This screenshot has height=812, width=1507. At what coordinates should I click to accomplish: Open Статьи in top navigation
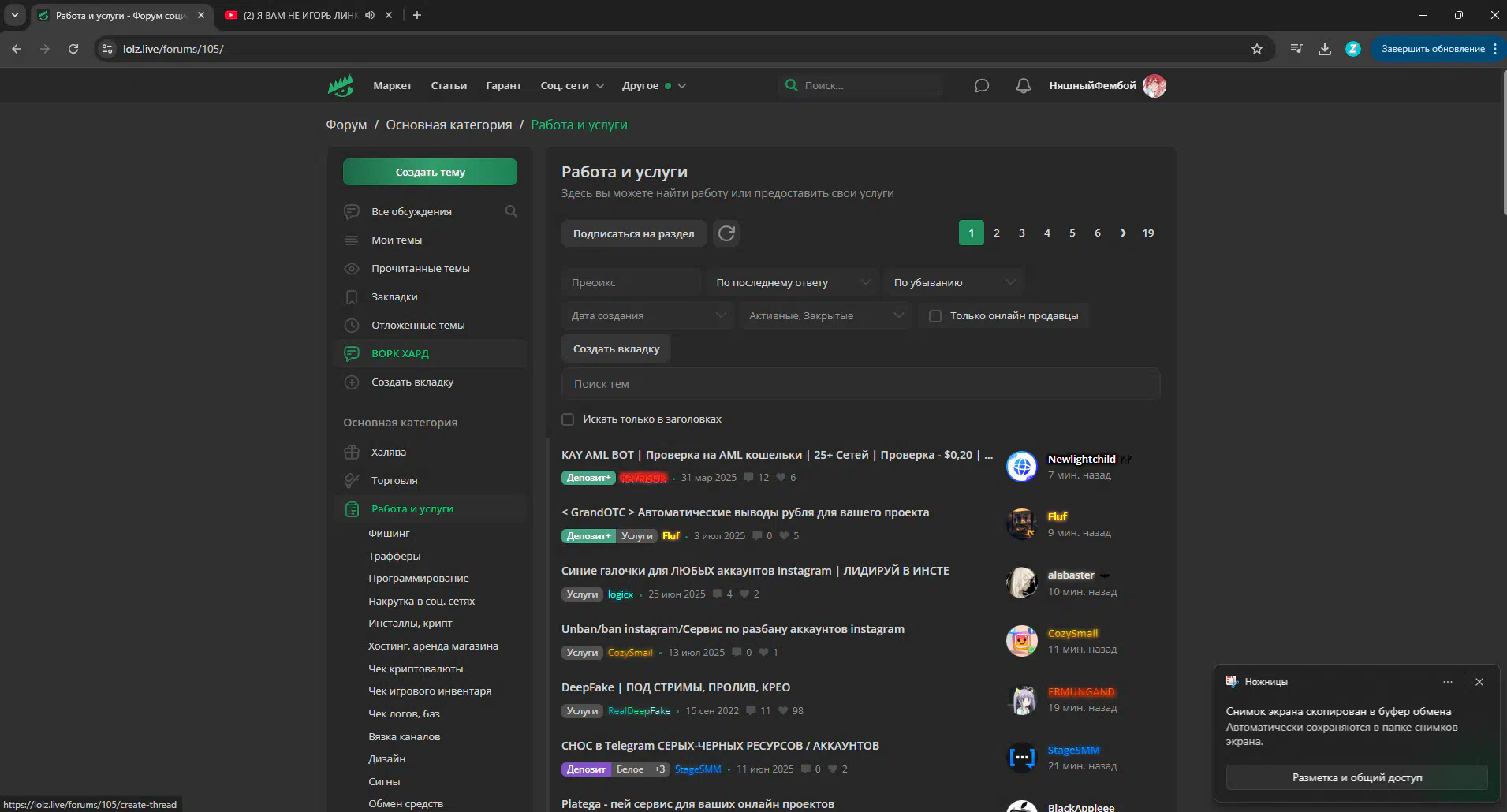click(449, 85)
